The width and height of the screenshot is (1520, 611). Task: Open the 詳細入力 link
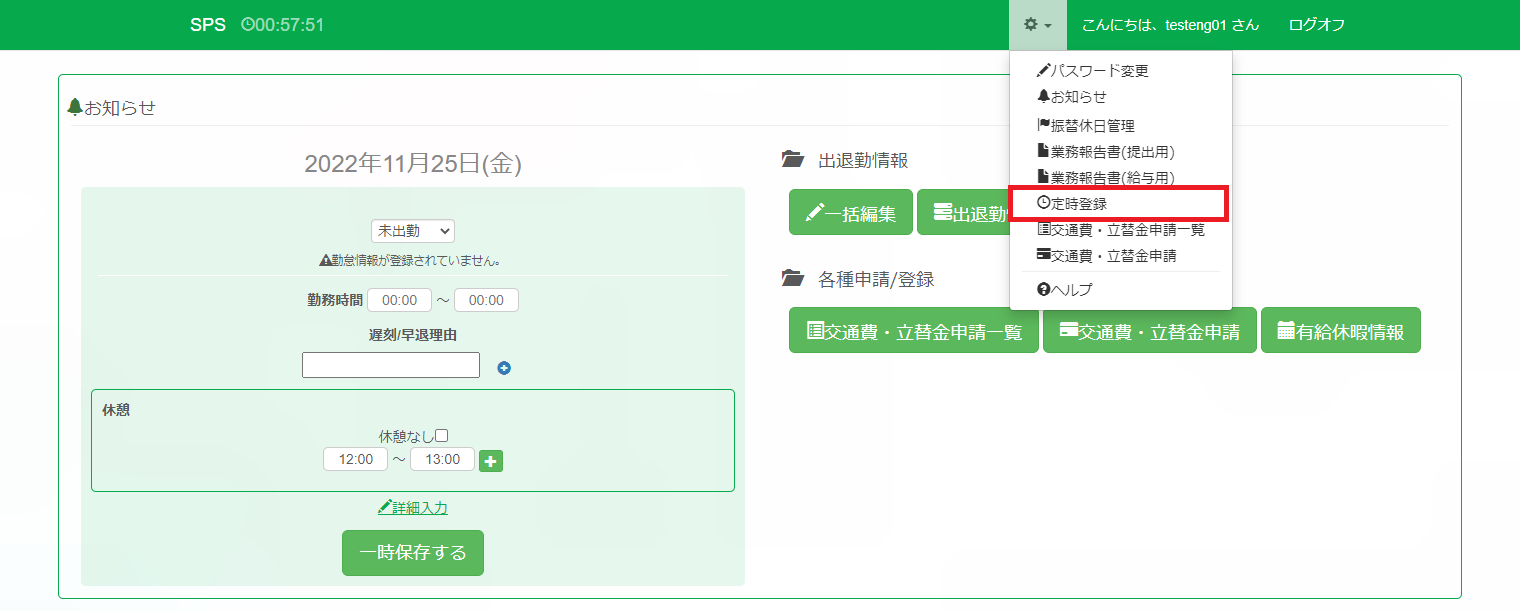click(x=413, y=508)
